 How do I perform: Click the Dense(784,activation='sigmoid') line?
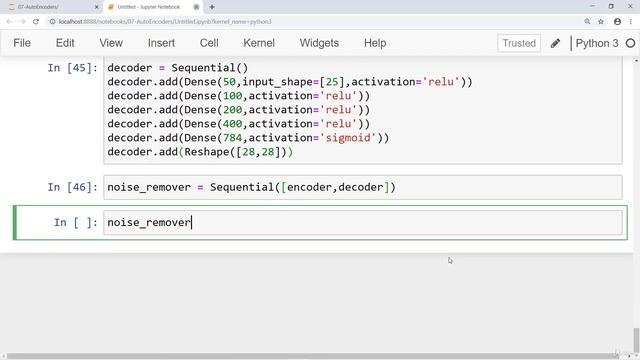[x=248, y=138]
